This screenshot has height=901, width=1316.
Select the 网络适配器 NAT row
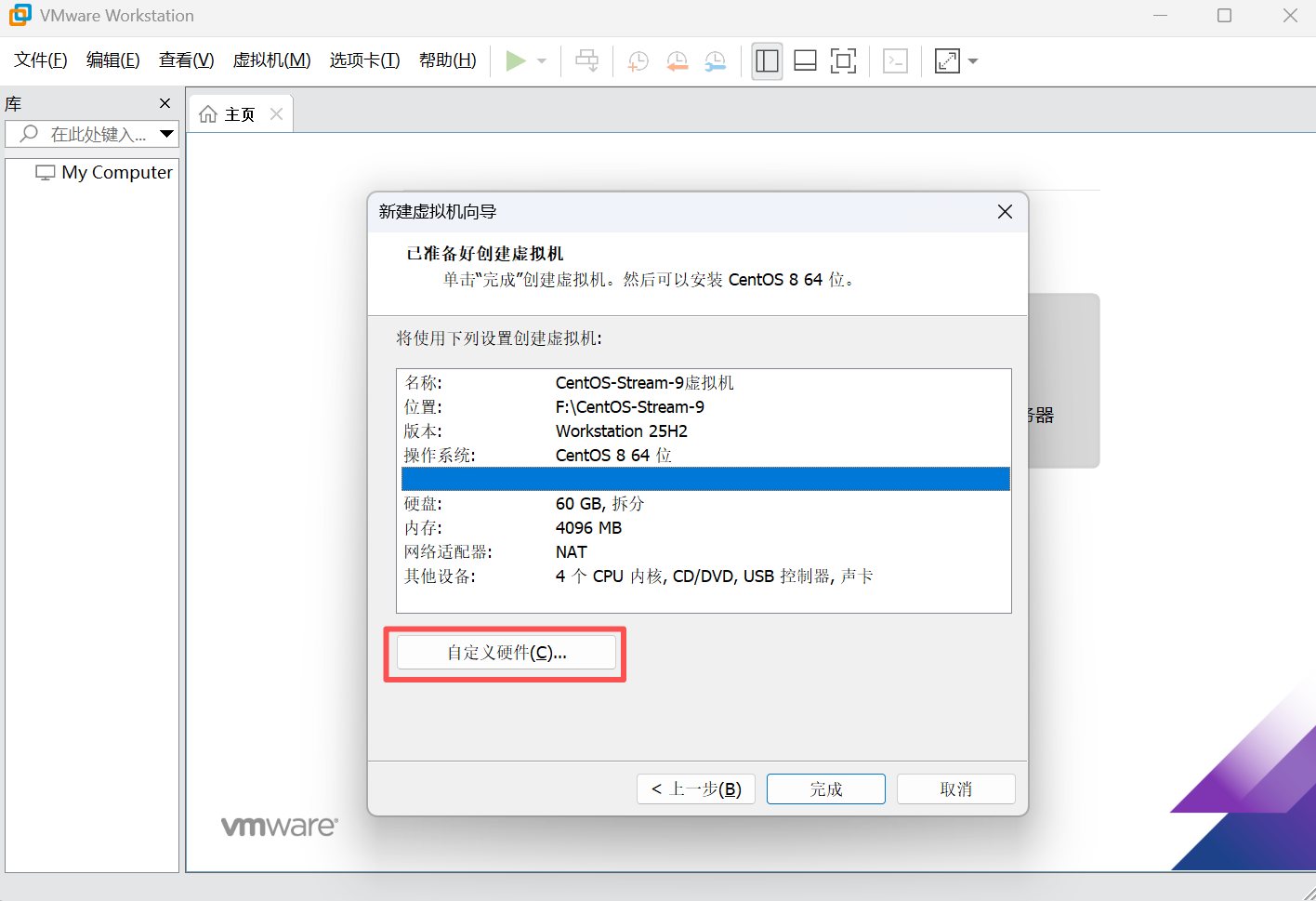pos(705,551)
